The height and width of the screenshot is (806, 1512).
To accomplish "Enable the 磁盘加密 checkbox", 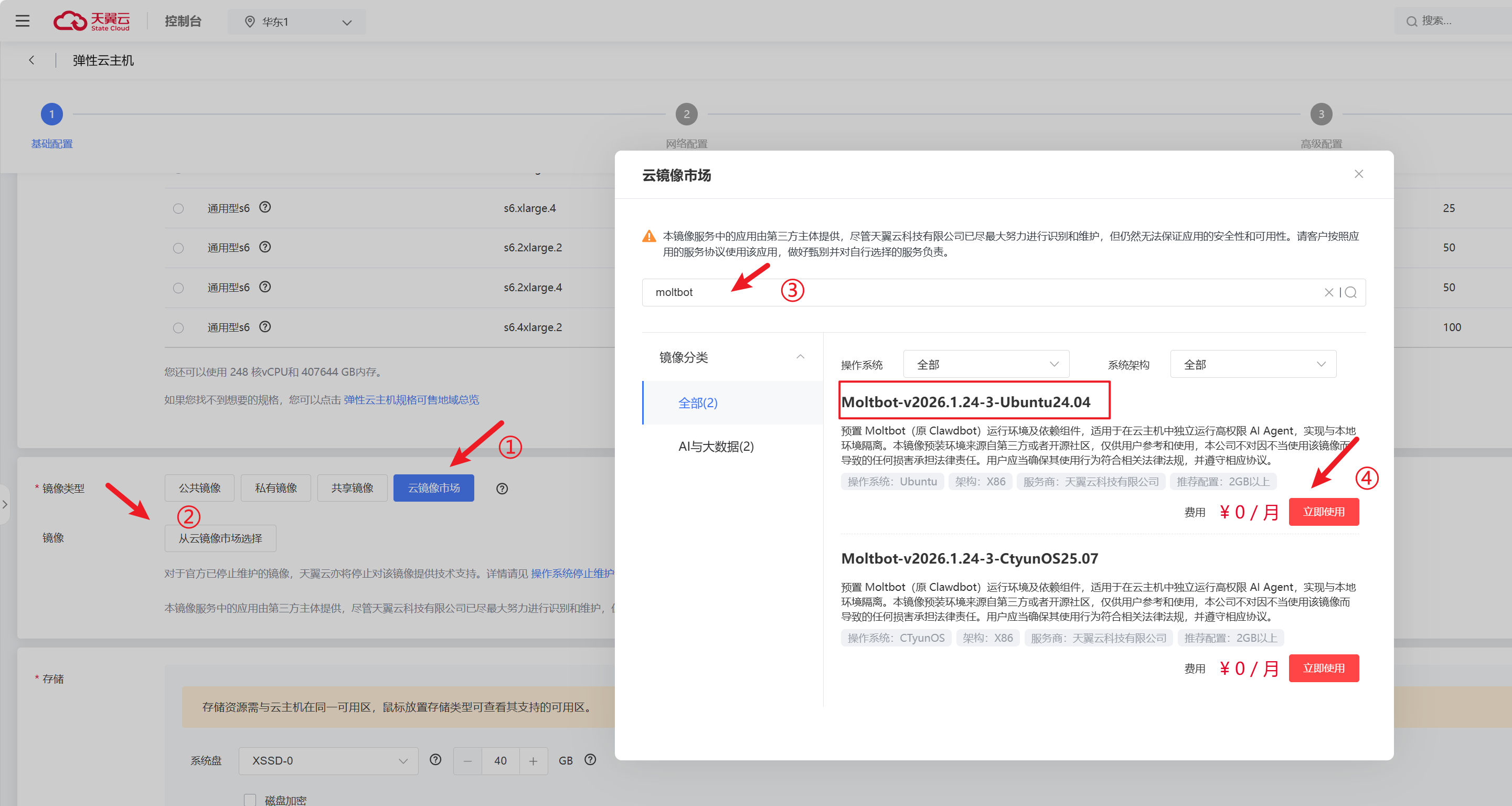I will [x=250, y=800].
